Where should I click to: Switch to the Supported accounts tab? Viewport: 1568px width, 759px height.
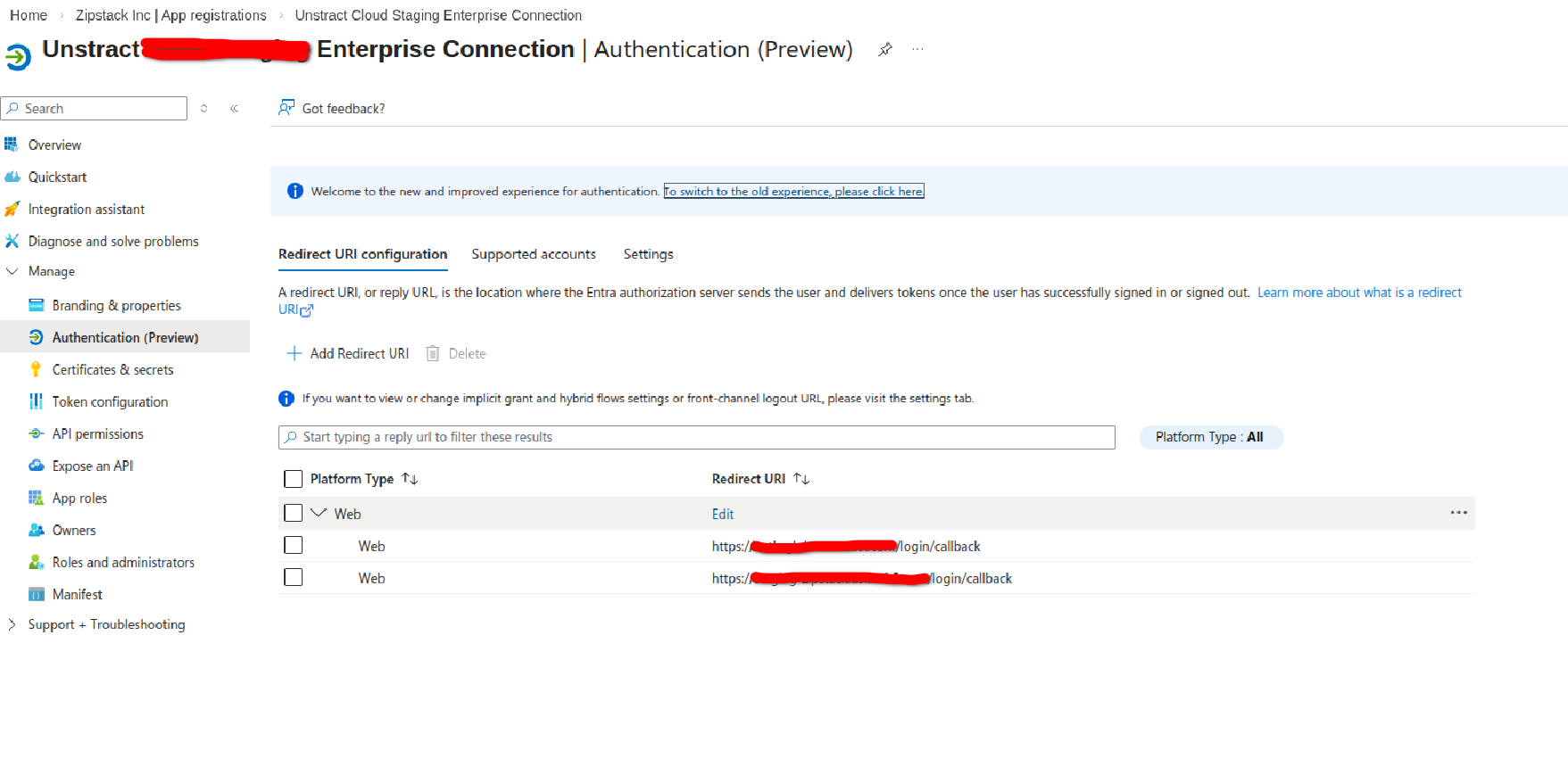click(534, 254)
